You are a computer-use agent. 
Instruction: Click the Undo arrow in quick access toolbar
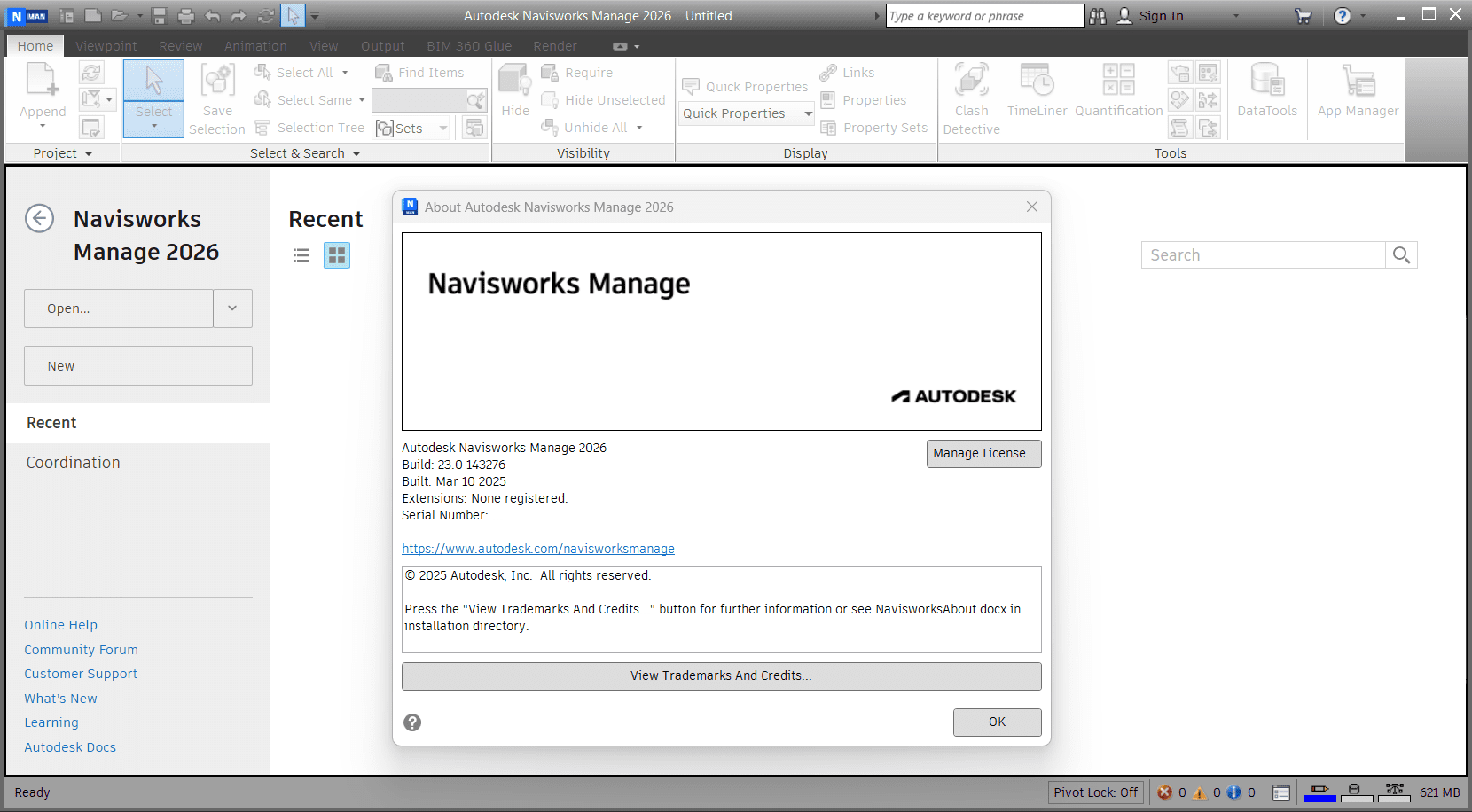(213, 16)
